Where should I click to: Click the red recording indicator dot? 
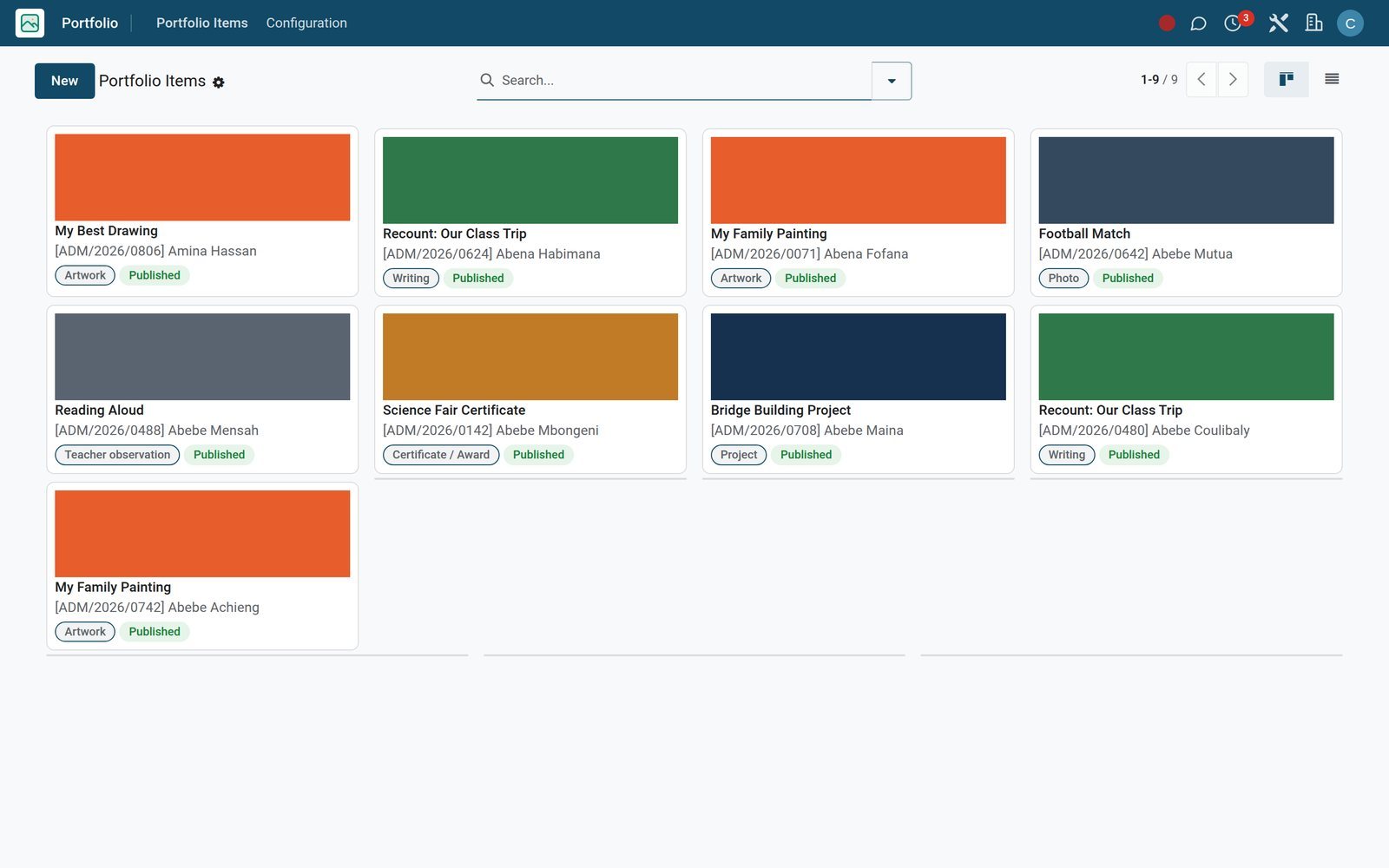click(1167, 23)
